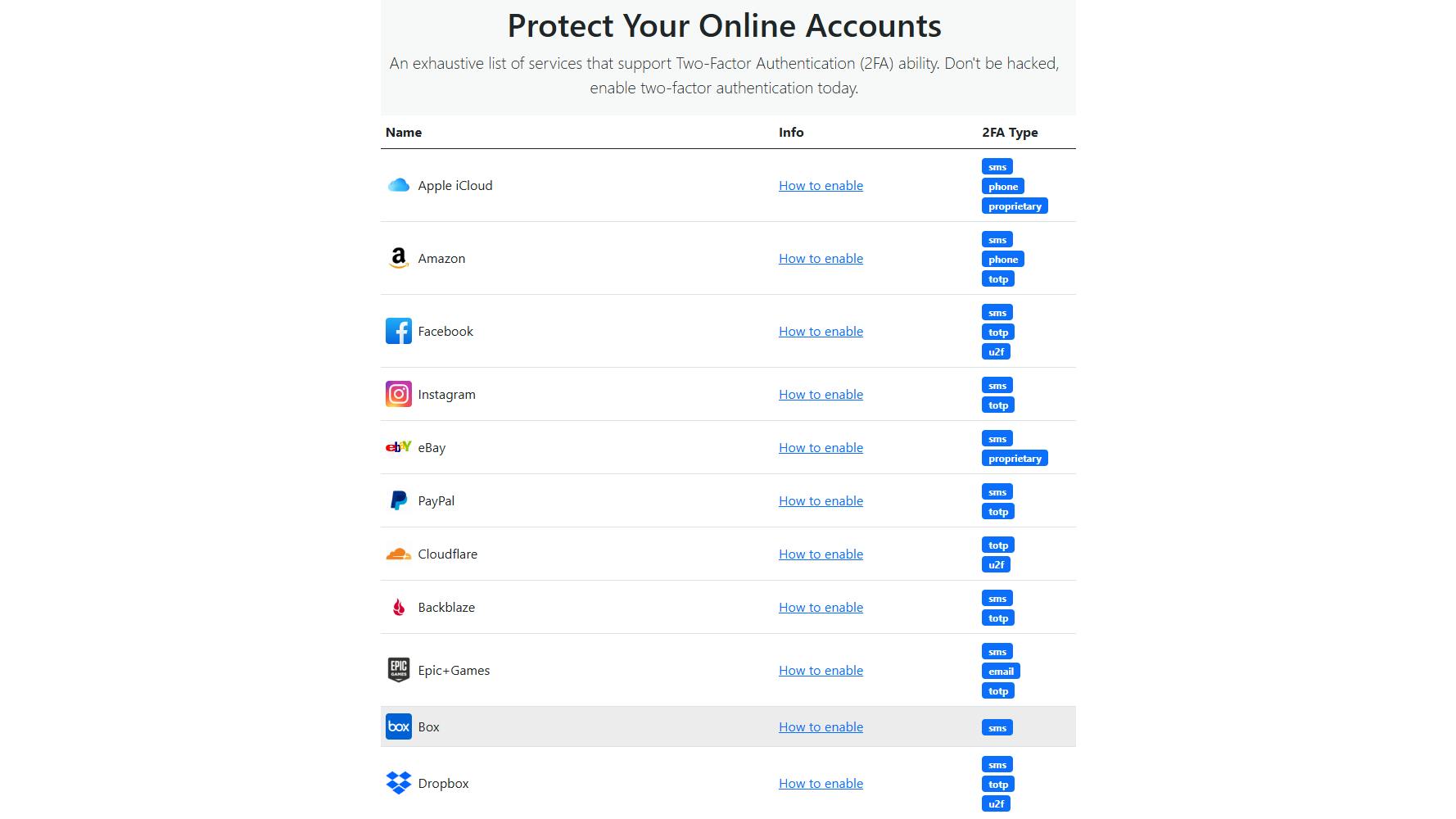
Task: Click the Backblaze flame icon
Action: pyautogui.click(x=398, y=608)
